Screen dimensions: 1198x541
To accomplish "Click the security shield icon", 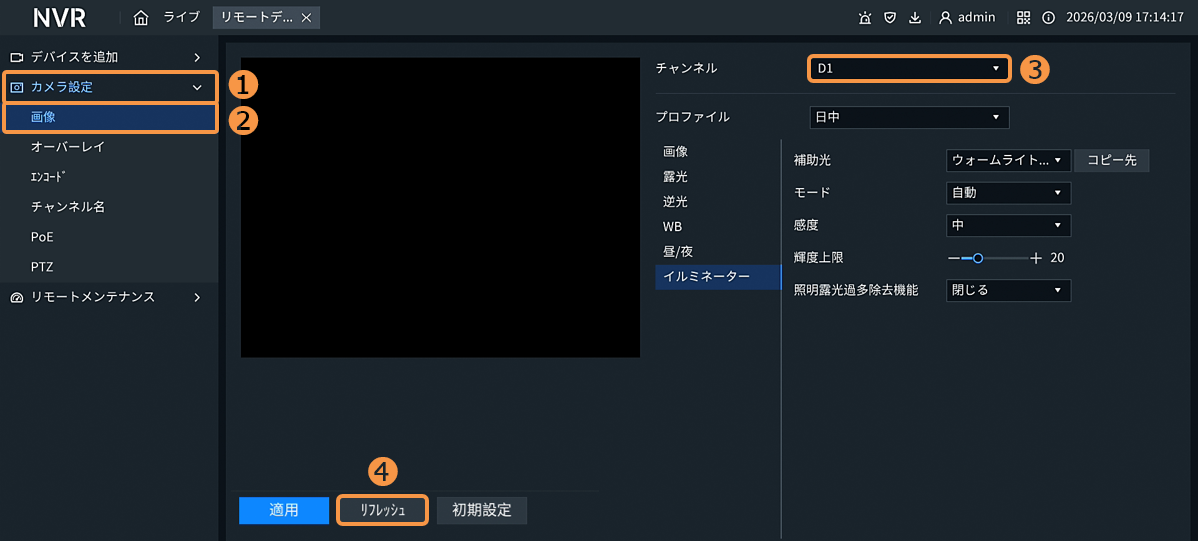I will 890,17.
